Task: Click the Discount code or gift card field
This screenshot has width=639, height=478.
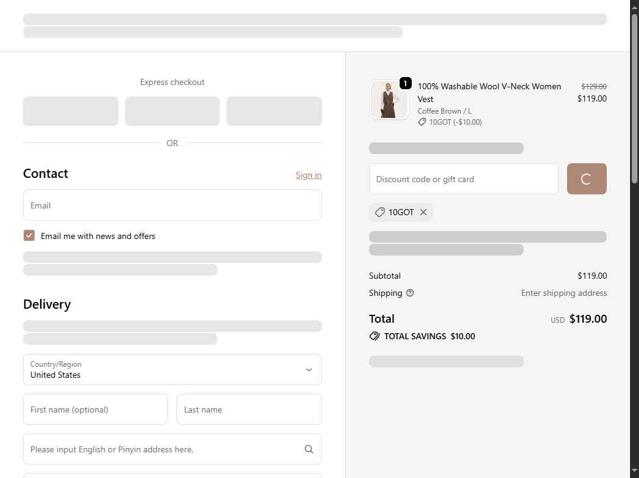Action: [463, 179]
